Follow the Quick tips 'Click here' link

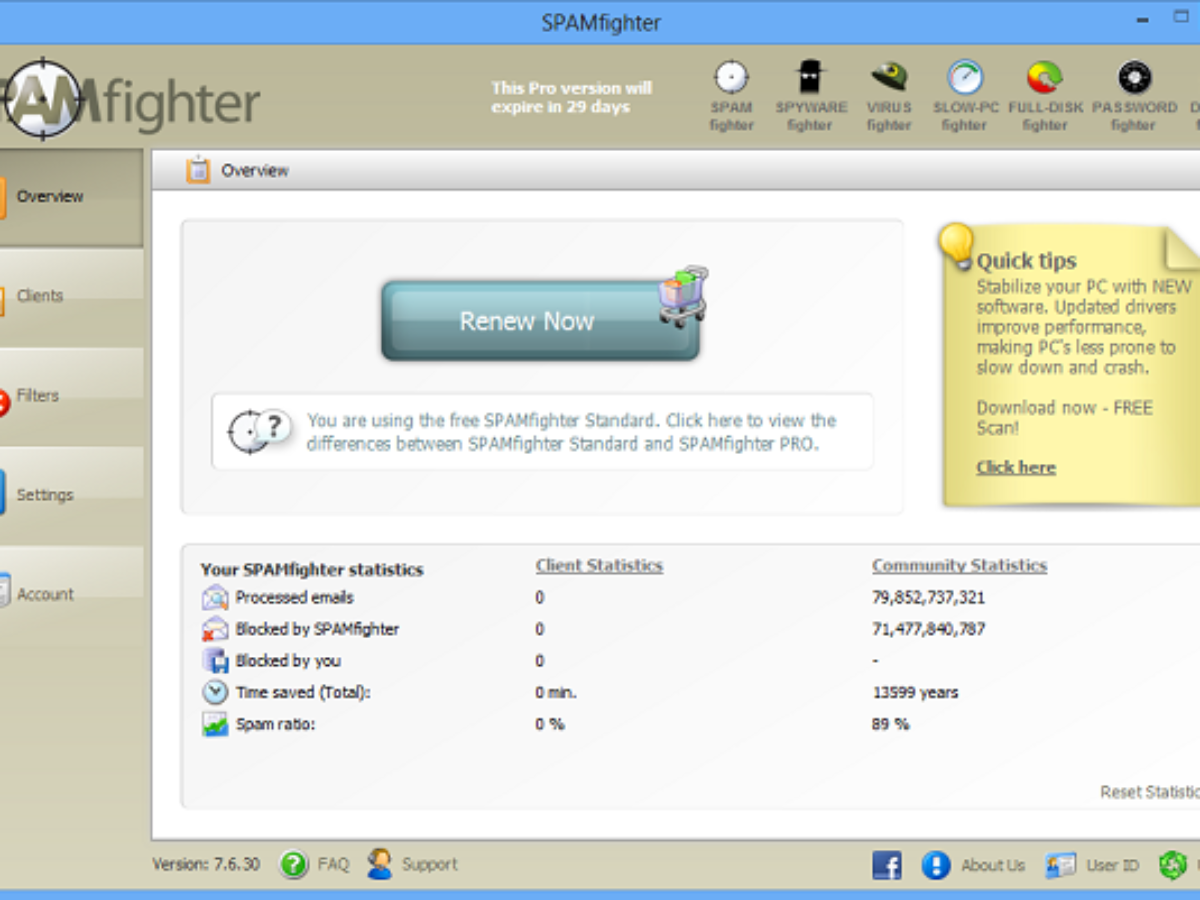[1016, 467]
